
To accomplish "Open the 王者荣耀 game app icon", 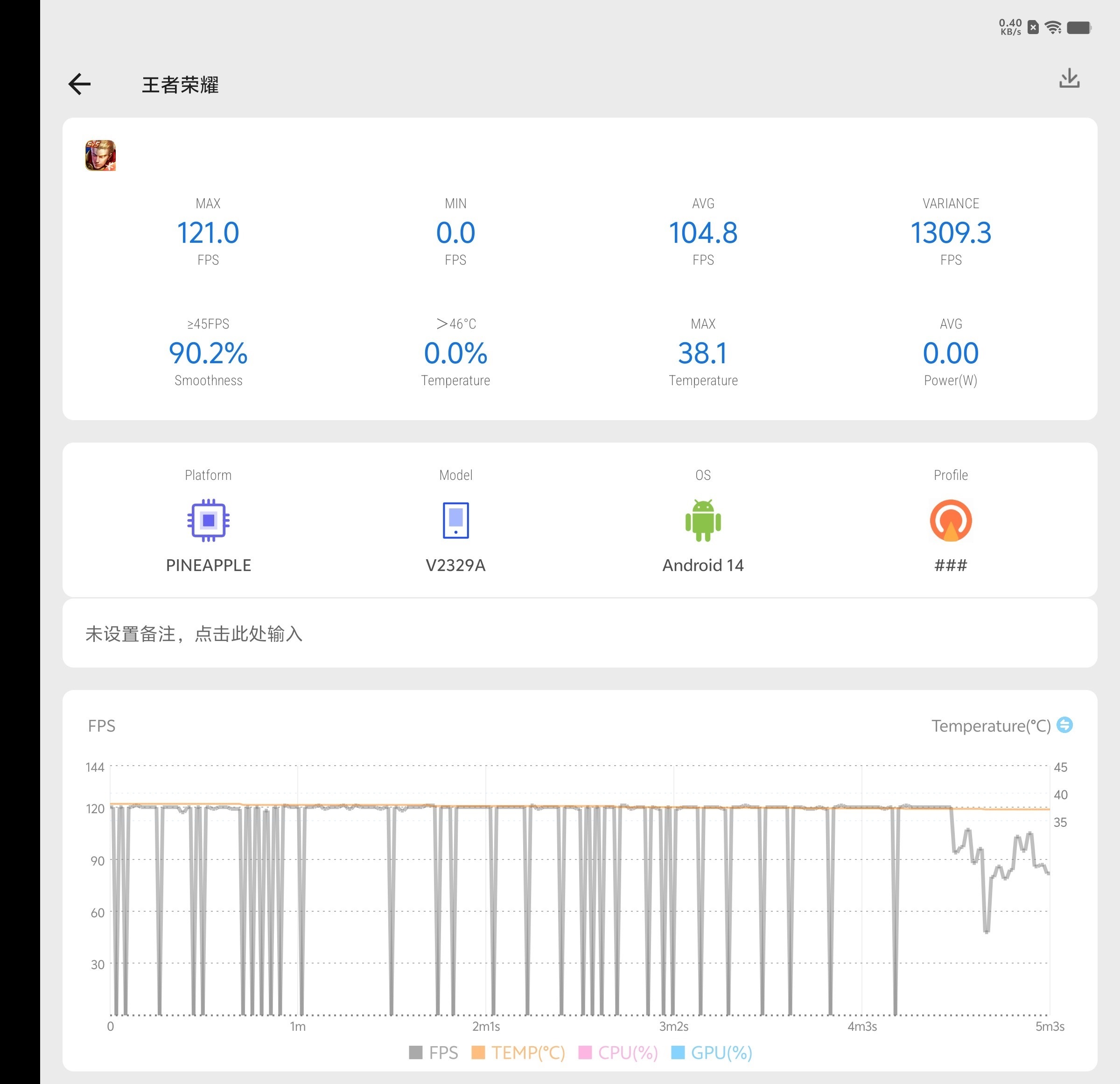I will click(x=101, y=155).
